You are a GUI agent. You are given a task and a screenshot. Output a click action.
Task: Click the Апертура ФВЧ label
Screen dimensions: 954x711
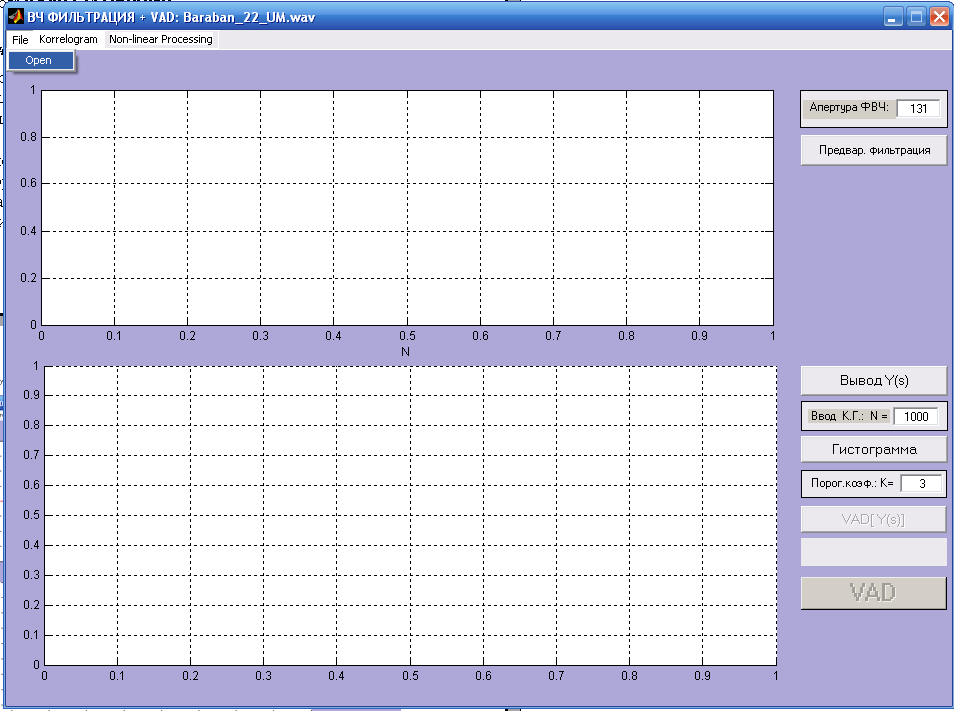click(849, 108)
